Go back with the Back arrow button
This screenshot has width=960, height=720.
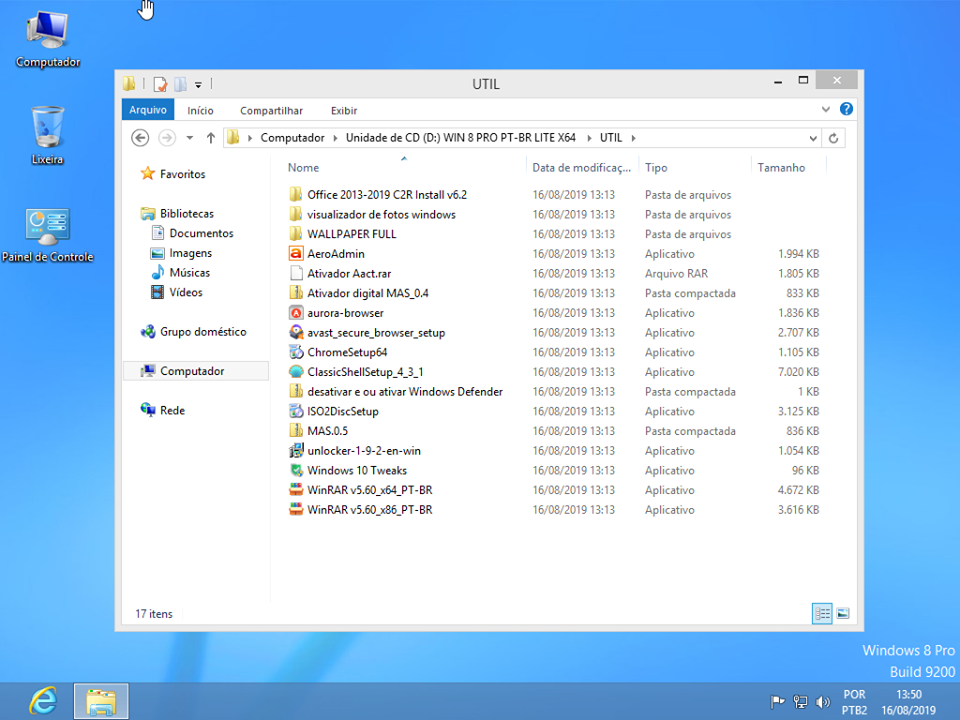(140, 138)
